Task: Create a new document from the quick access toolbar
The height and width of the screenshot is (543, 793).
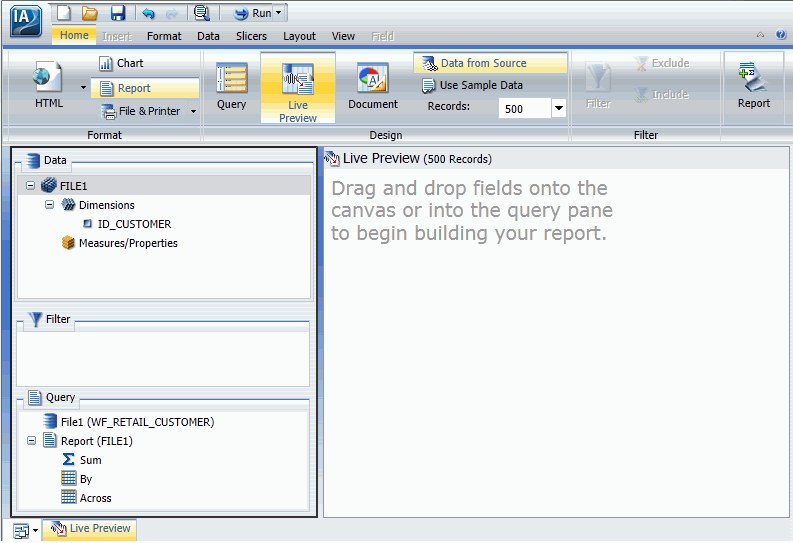Action: [64, 12]
